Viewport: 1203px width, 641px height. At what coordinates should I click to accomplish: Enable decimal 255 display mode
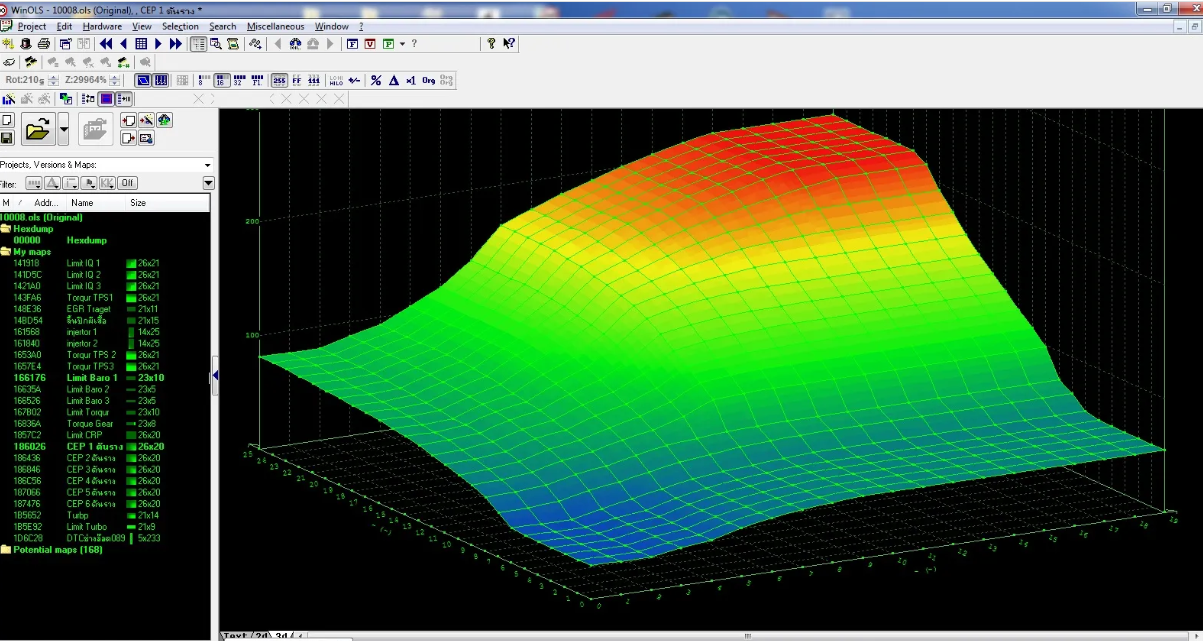pos(281,80)
